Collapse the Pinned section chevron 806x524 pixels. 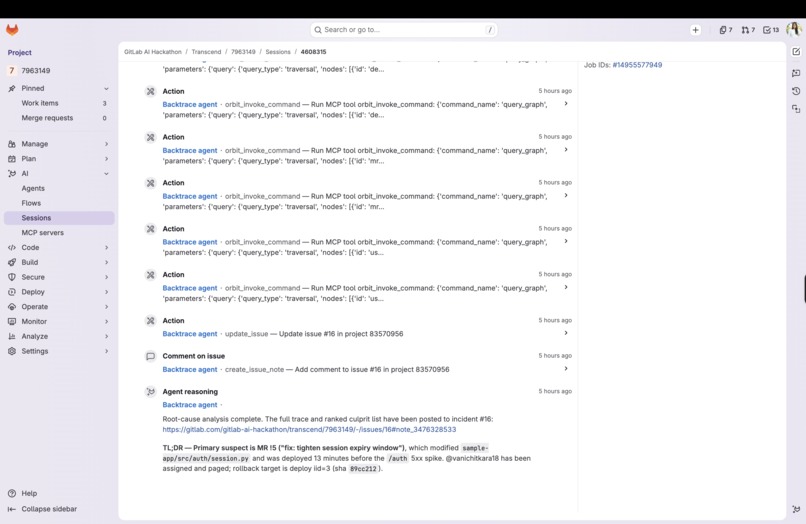106,88
